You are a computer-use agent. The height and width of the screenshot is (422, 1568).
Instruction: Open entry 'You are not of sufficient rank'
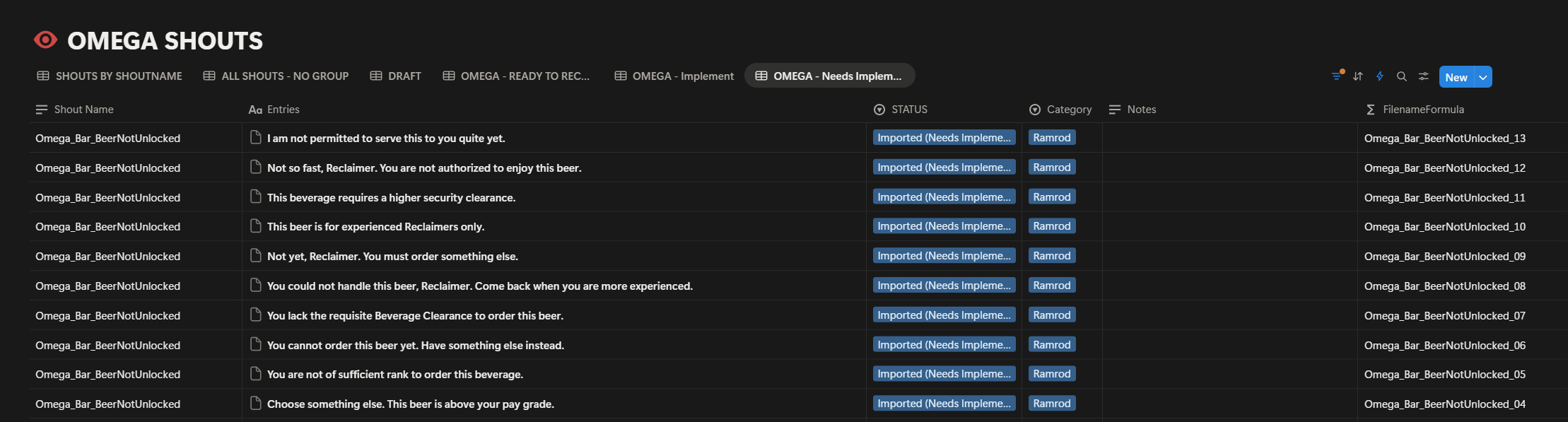(395, 375)
